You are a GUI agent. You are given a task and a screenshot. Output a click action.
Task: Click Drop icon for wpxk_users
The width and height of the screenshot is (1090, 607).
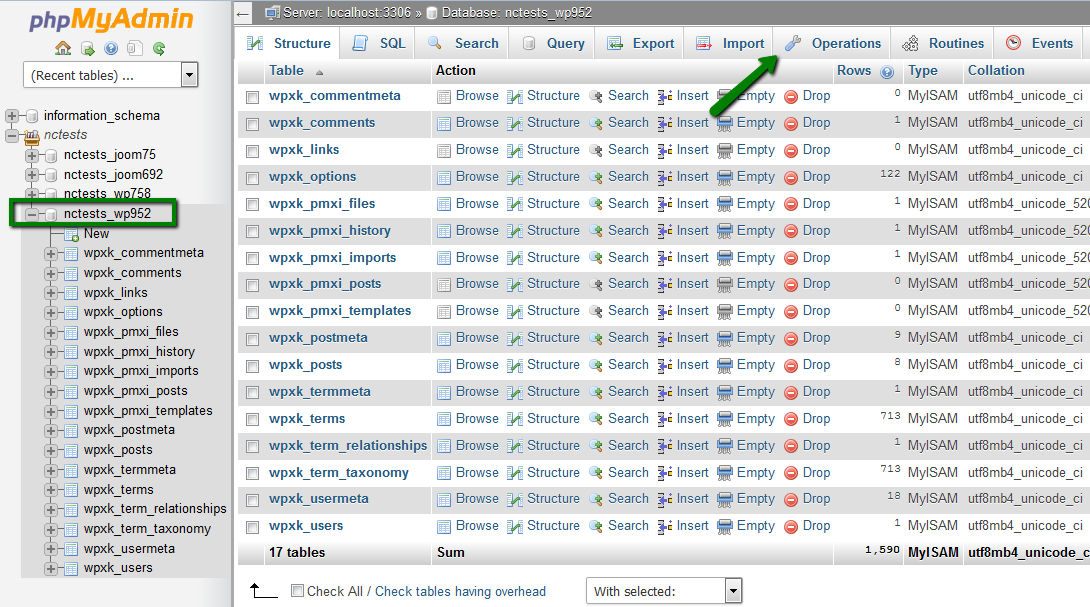791,526
